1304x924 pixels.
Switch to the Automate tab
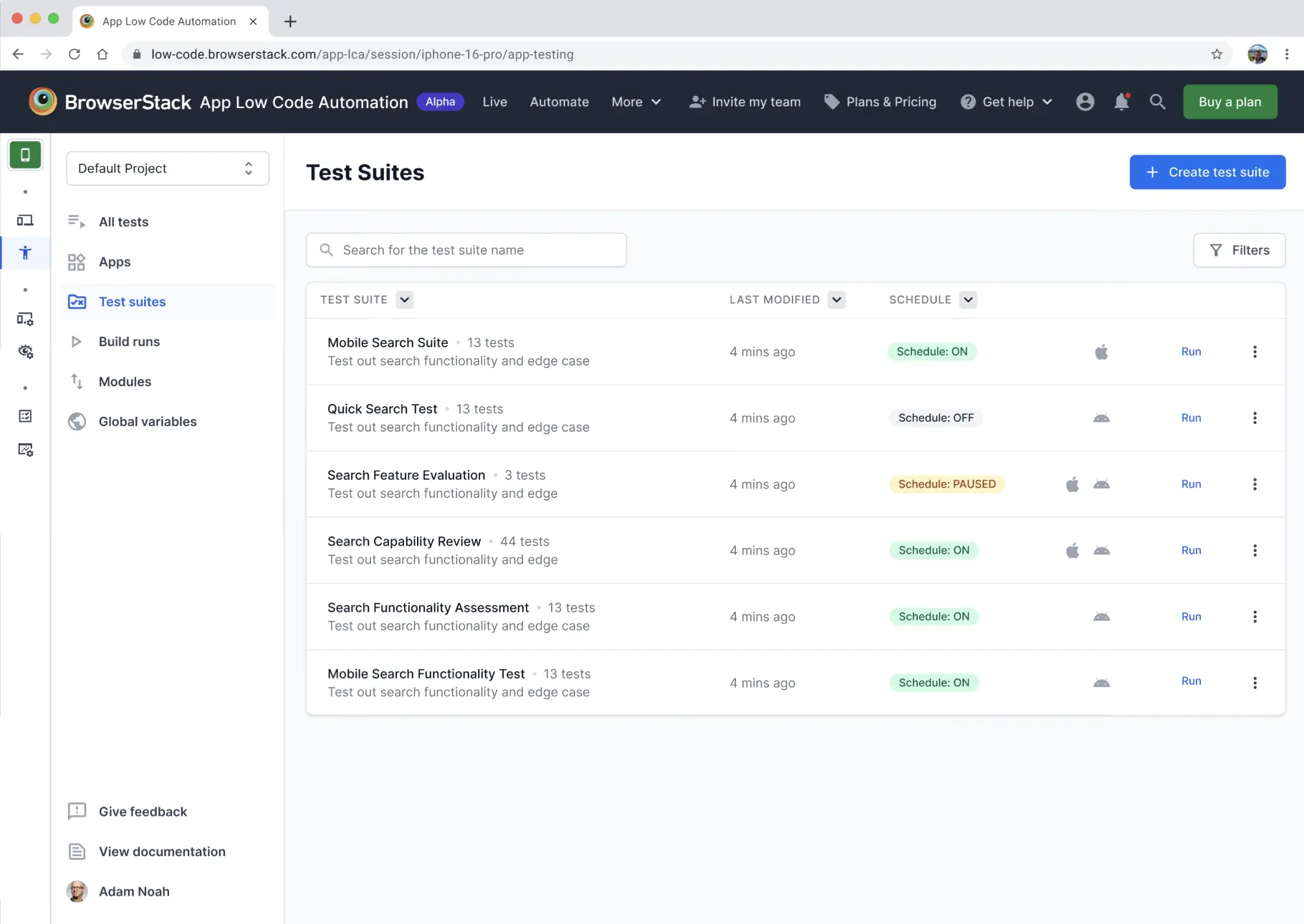pyautogui.click(x=559, y=102)
